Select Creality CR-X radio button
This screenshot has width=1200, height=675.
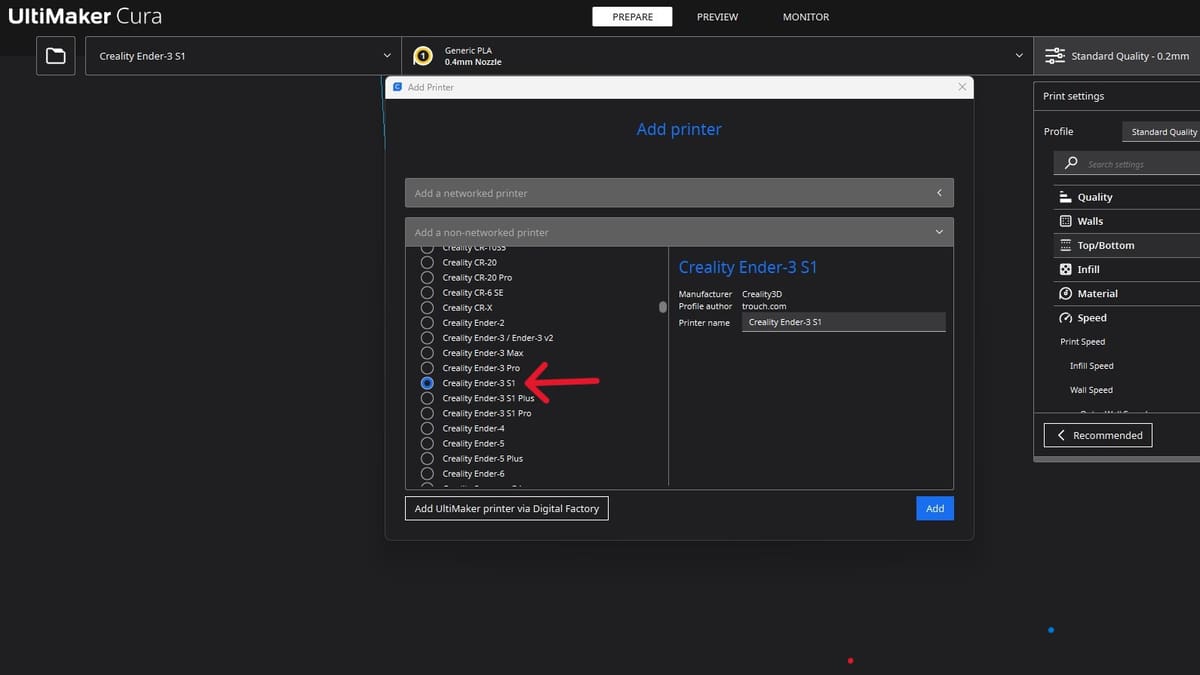pos(427,307)
